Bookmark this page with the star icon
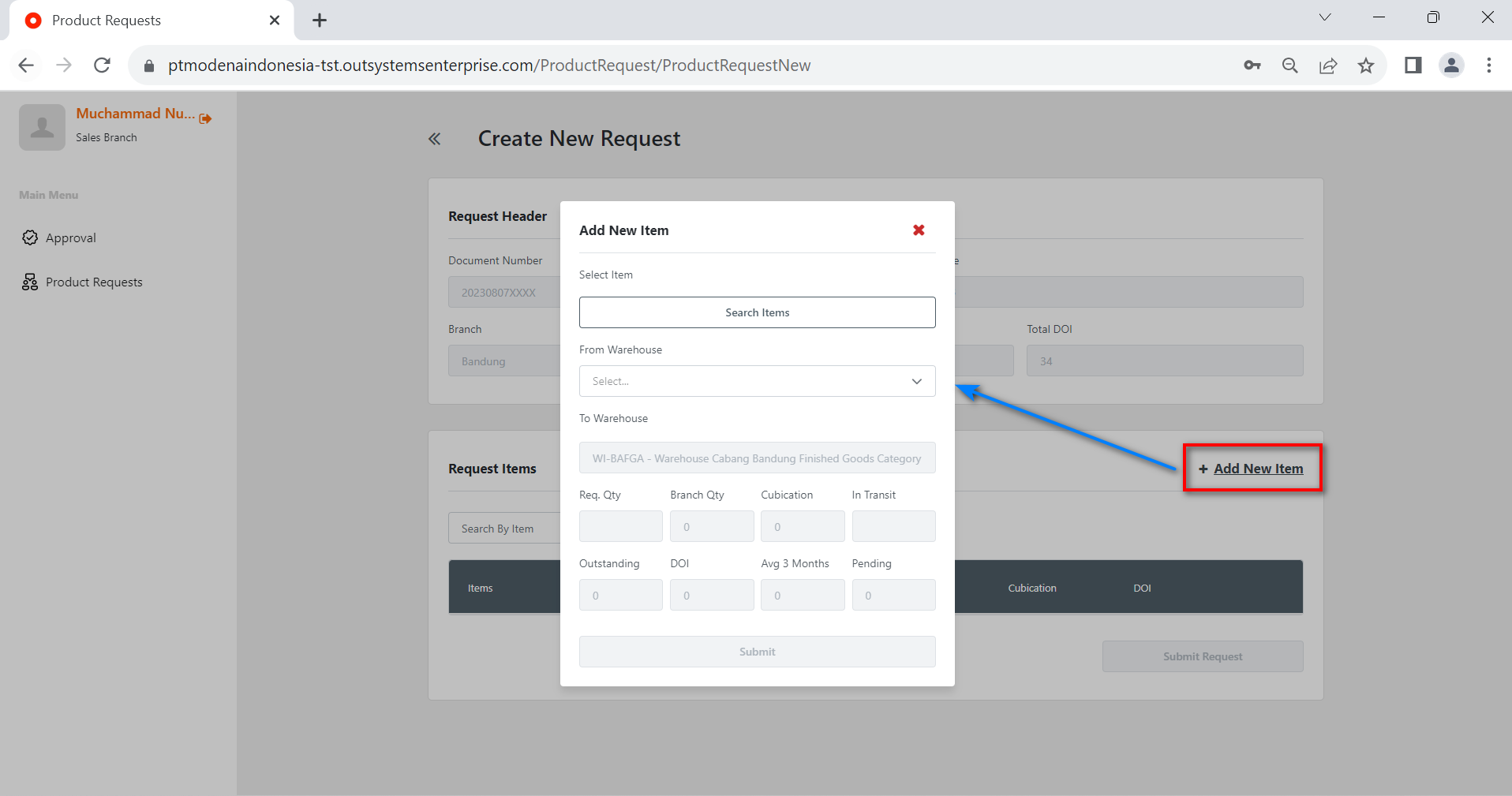Image resolution: width=1512 pixels, height=796 pixels. pyautogui.click(x=1366, y=65)
